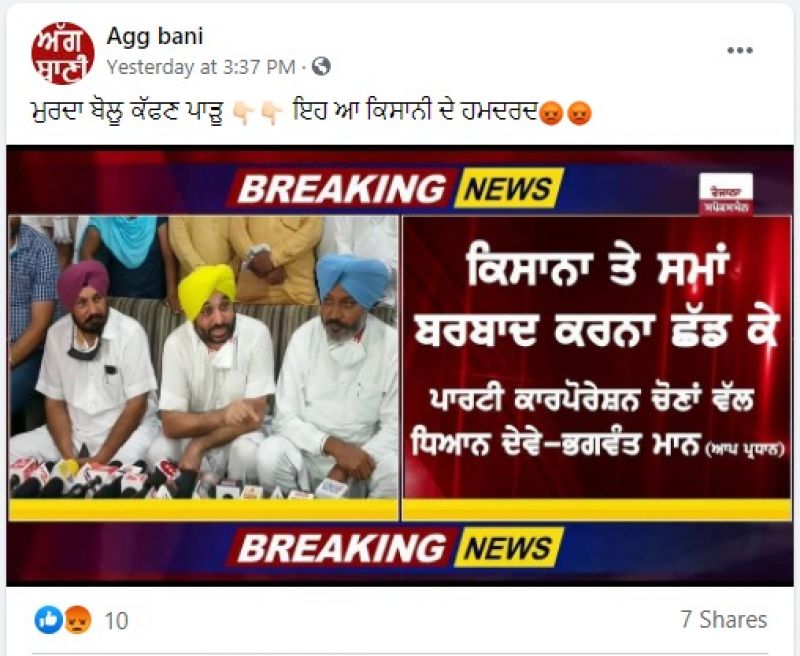The image size is (800, 656).
Task: Click the bottom BREAKING NEWS banner
Action: pyautogui.click(x=396, y=548)
